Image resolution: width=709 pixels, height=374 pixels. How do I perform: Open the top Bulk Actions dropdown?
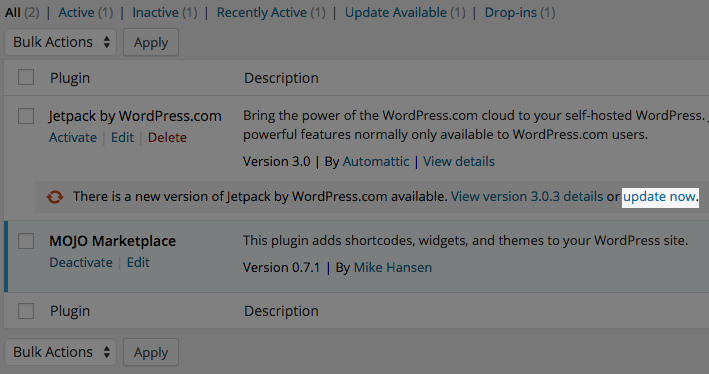pos(61,43)
